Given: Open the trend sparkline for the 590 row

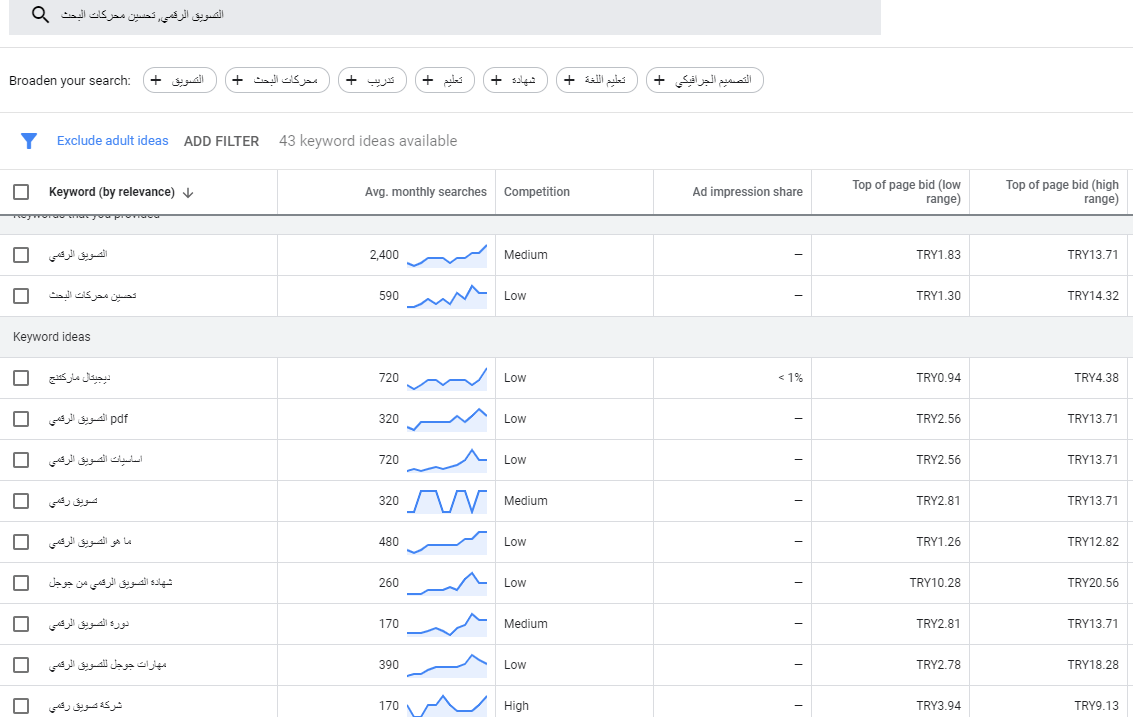Looking at the screenshot, I should (x=447, y=296).
